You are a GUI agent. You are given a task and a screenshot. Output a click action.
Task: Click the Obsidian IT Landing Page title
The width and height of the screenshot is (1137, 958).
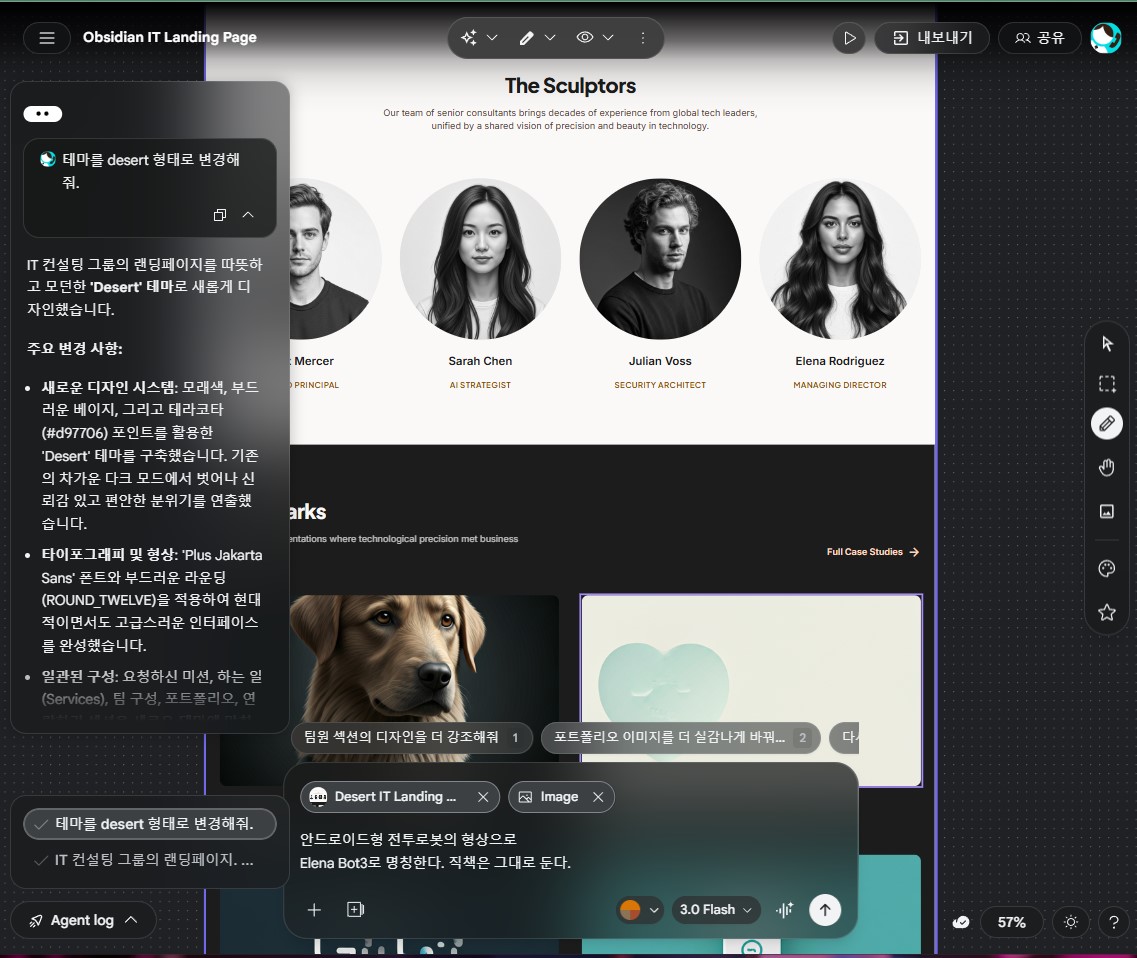pyautogui.click(x=170, y=37)
